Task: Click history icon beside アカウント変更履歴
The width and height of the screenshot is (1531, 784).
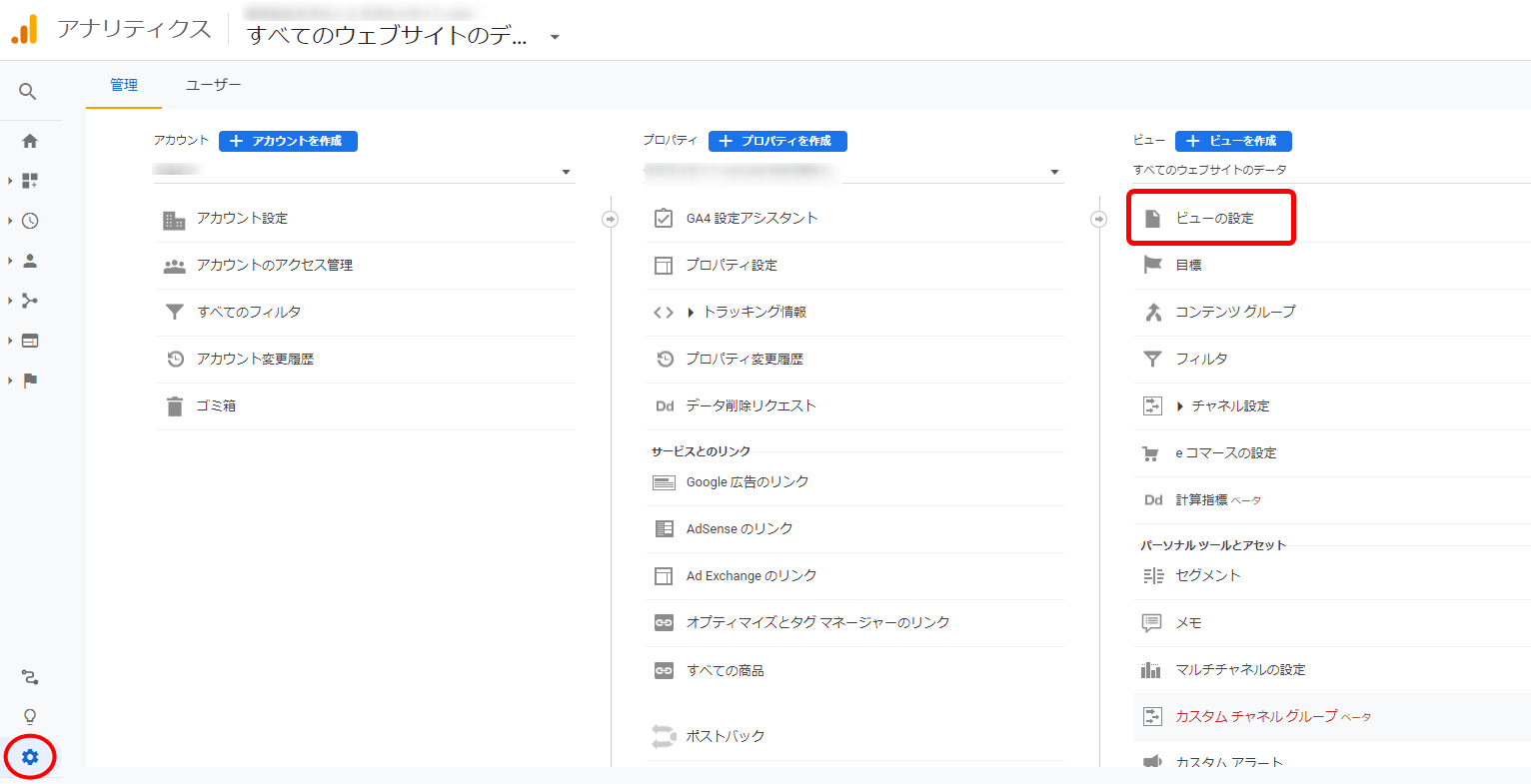Action: click(x=175, y=360)
